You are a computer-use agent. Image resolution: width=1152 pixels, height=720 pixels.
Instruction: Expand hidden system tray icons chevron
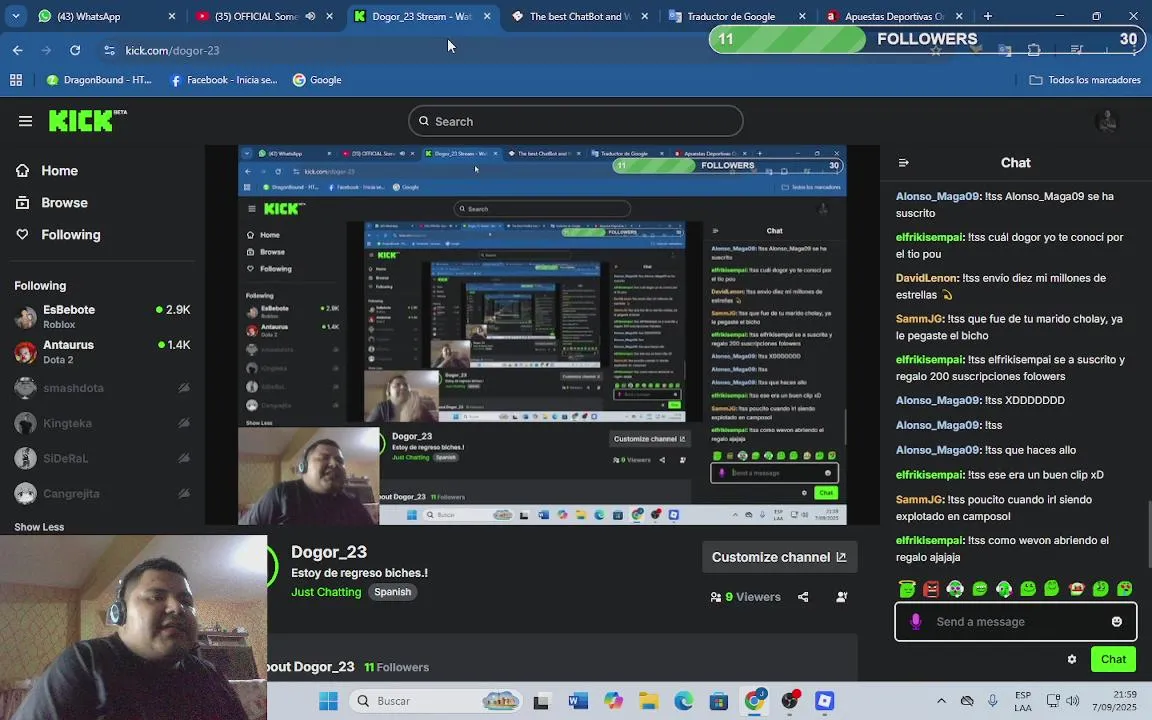pyautogui.click(x=941, y=701)
